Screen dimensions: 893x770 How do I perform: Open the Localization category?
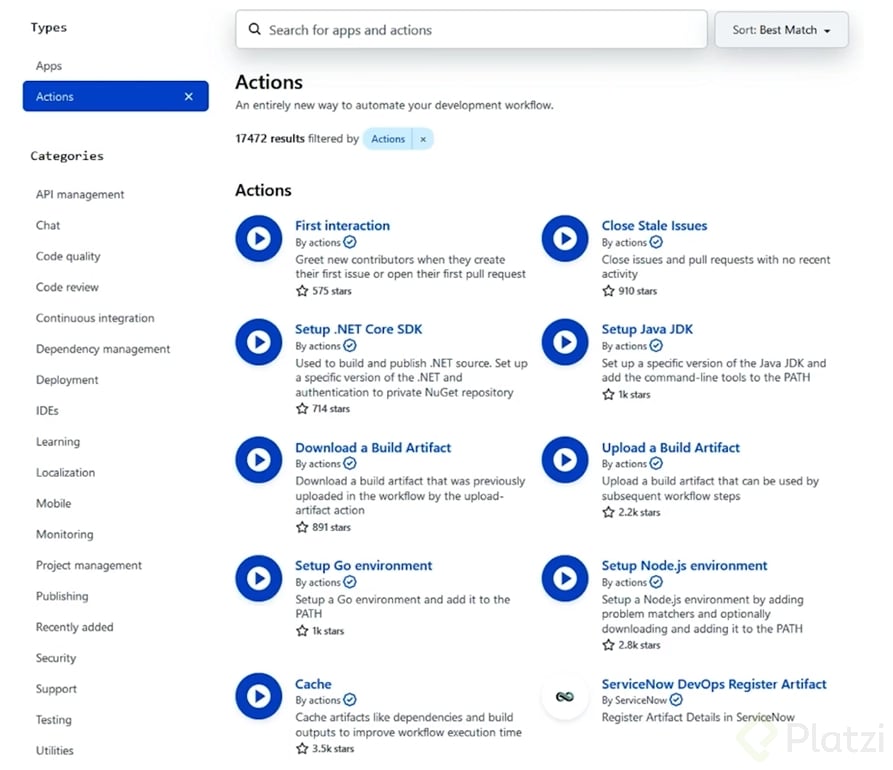[x=65, y=472]
